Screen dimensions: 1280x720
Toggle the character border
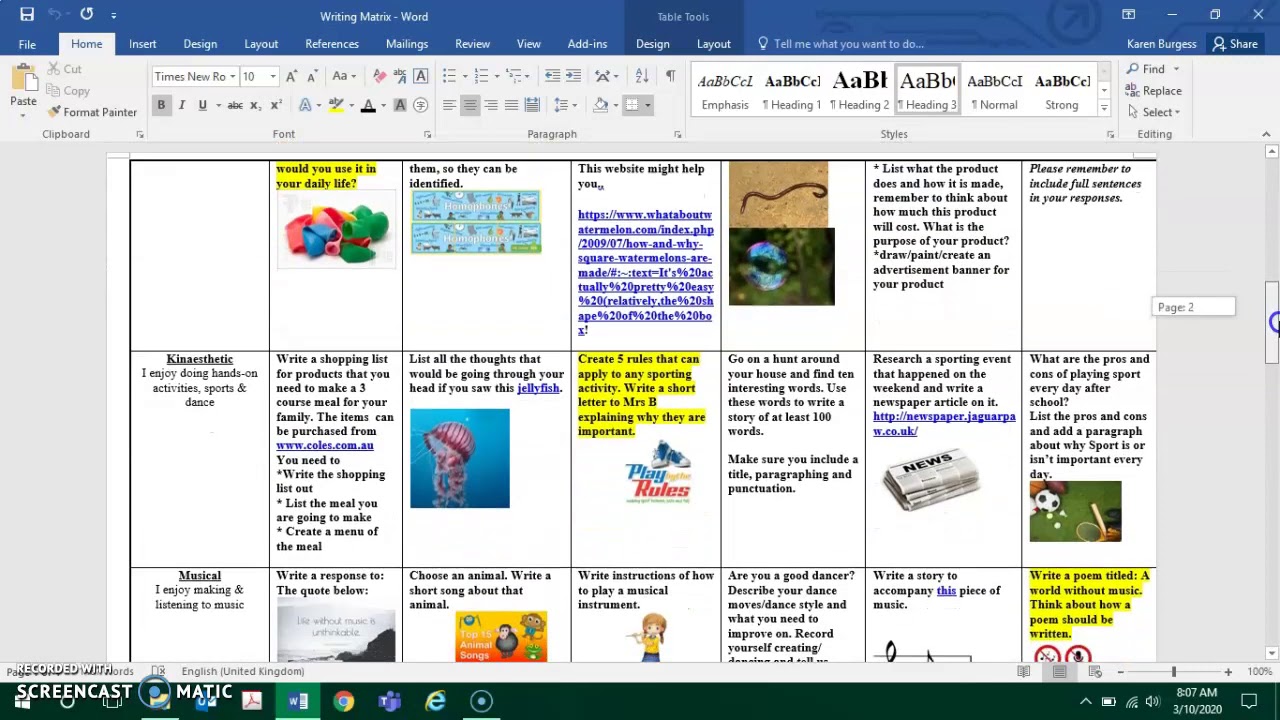pyautogui.click(x=421, y=76)
